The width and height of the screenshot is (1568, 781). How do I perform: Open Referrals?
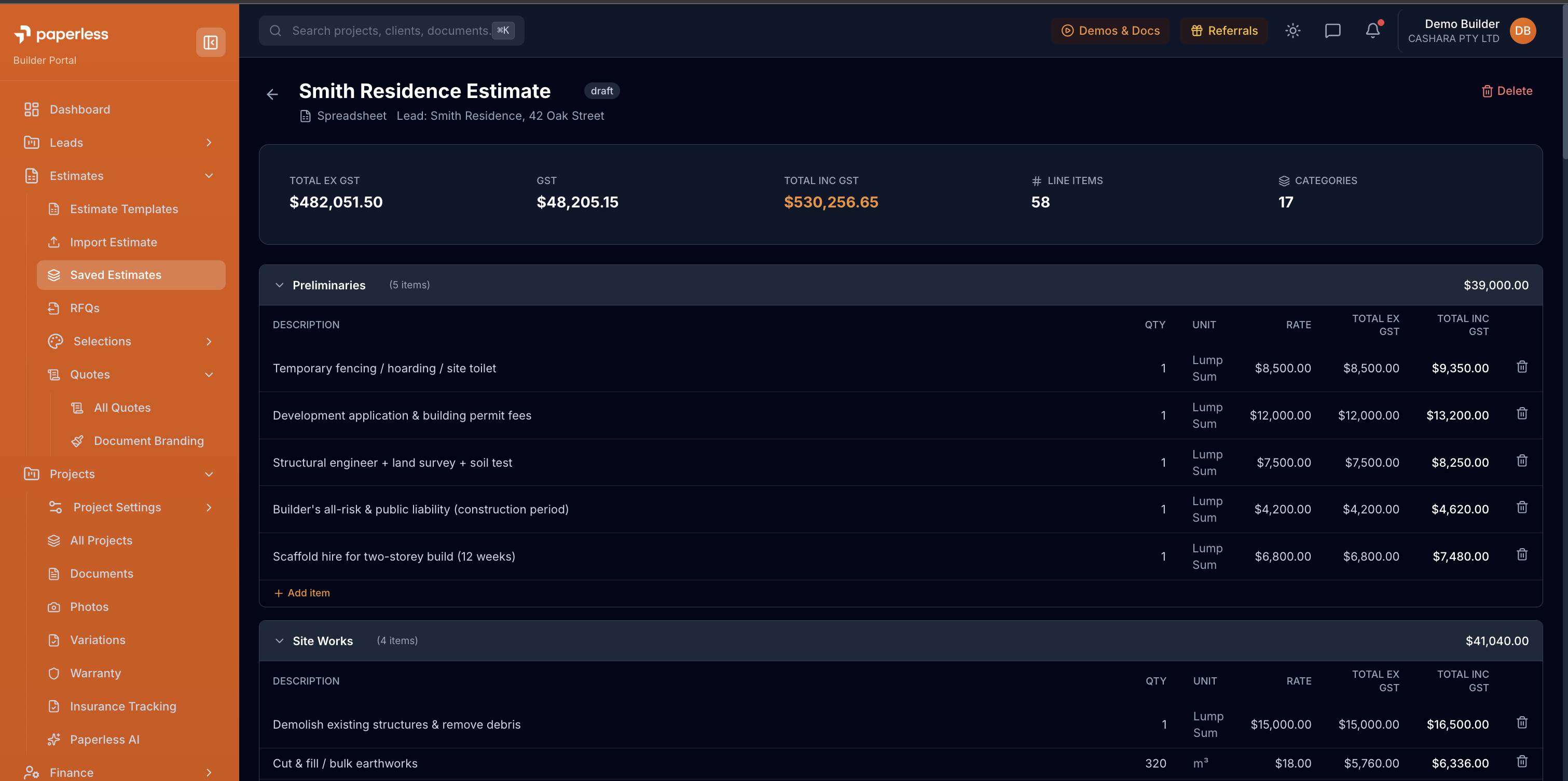[x=1224, y=31]
